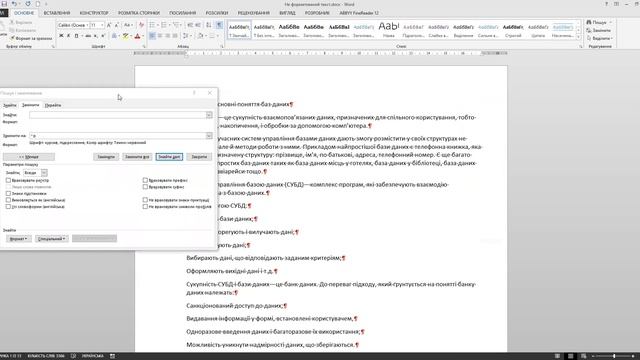This screenshot has height=360, width=640.
Task: Open the Спеціальний dropdown button
Action: [x=51, y=239]
